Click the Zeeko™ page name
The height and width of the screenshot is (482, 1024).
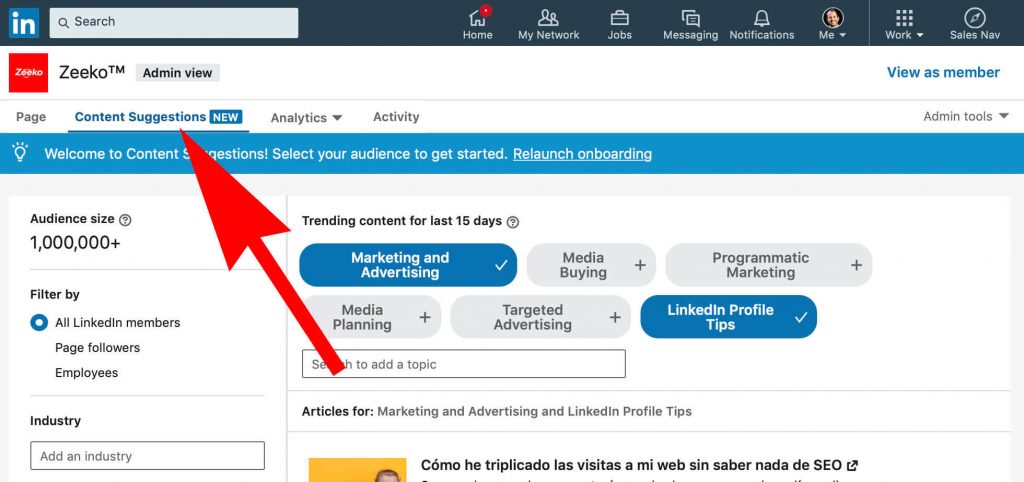91,72
